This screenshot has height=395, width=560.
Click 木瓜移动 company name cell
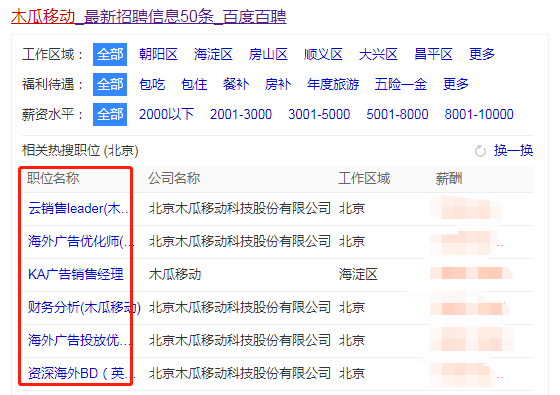175,274
